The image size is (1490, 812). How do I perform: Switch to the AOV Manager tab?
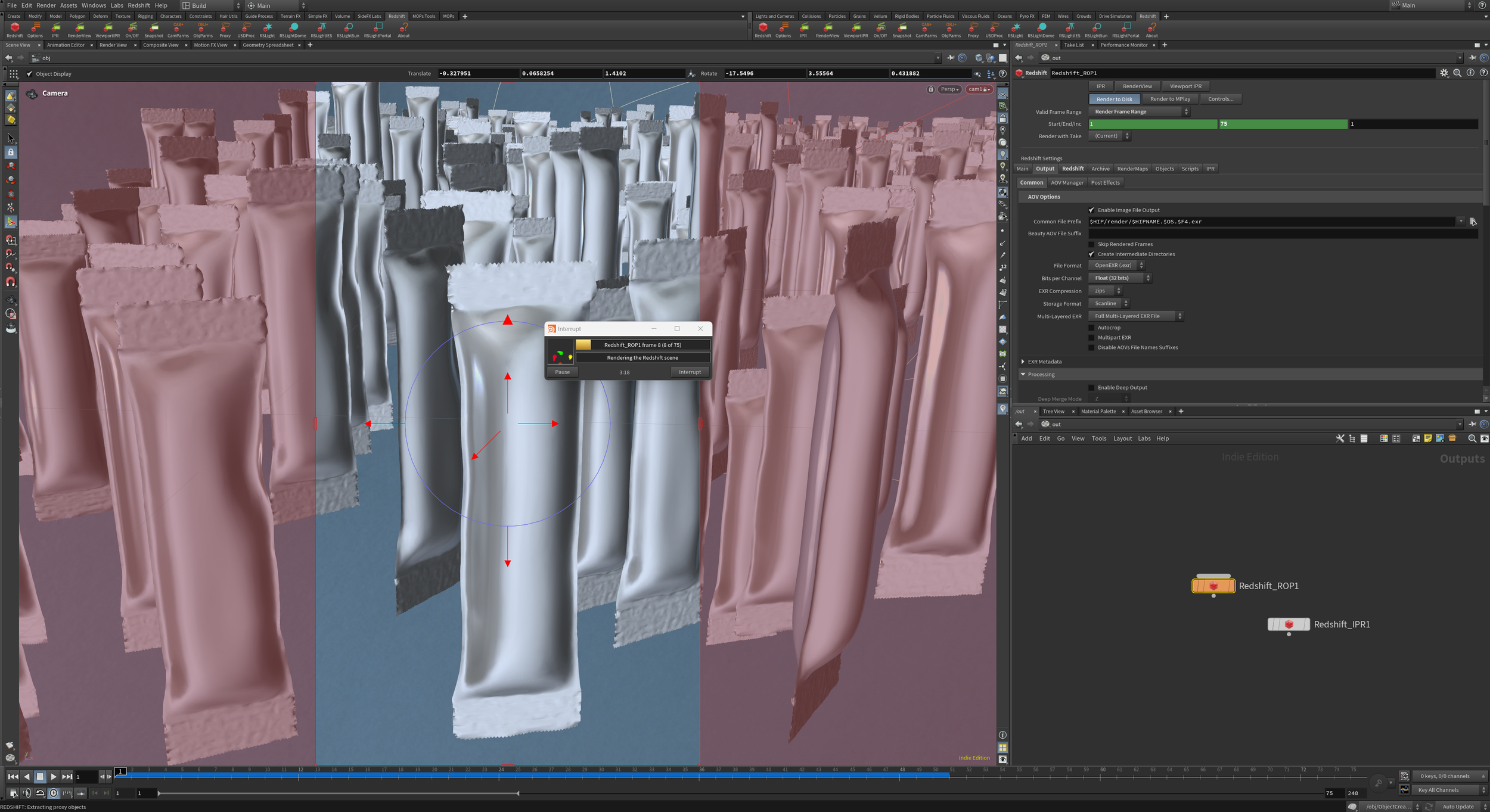coord(1067,183)
